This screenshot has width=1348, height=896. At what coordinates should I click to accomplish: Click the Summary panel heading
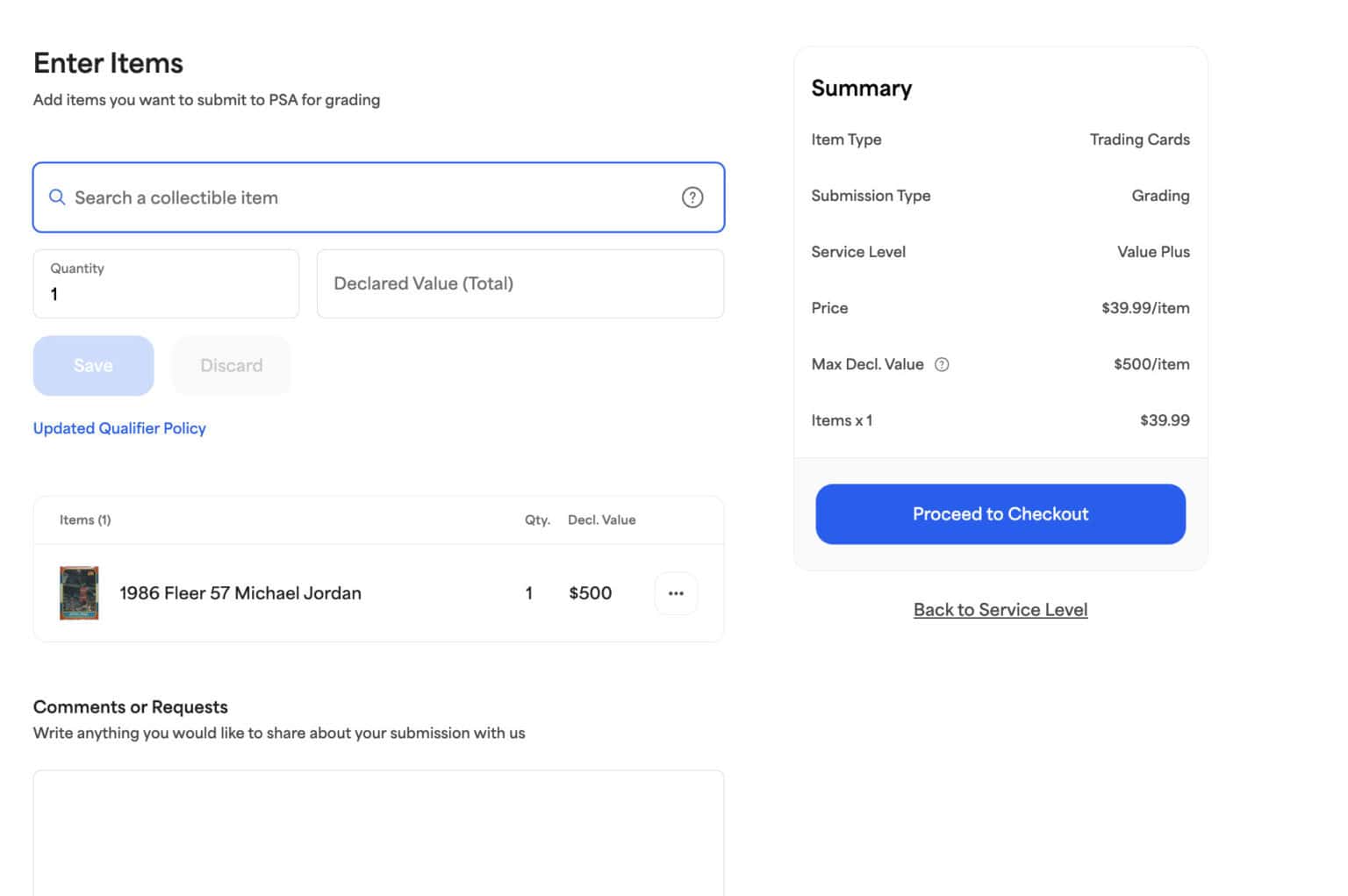point(862,88)
